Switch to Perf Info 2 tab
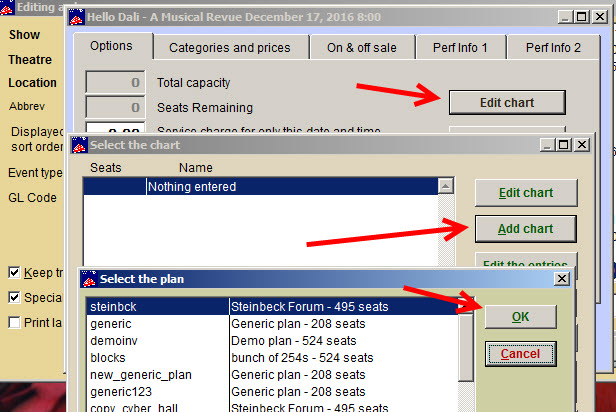The height and width of the screenshot is (412, 616). pos(553,48)
